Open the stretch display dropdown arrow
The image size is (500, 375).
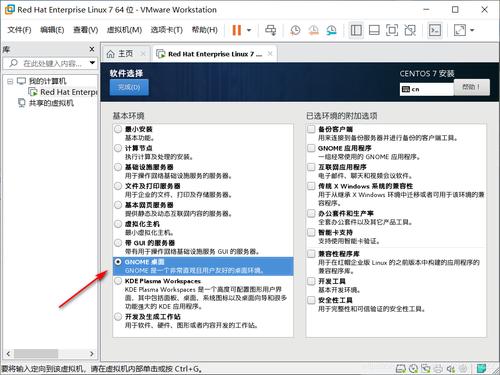472,30
